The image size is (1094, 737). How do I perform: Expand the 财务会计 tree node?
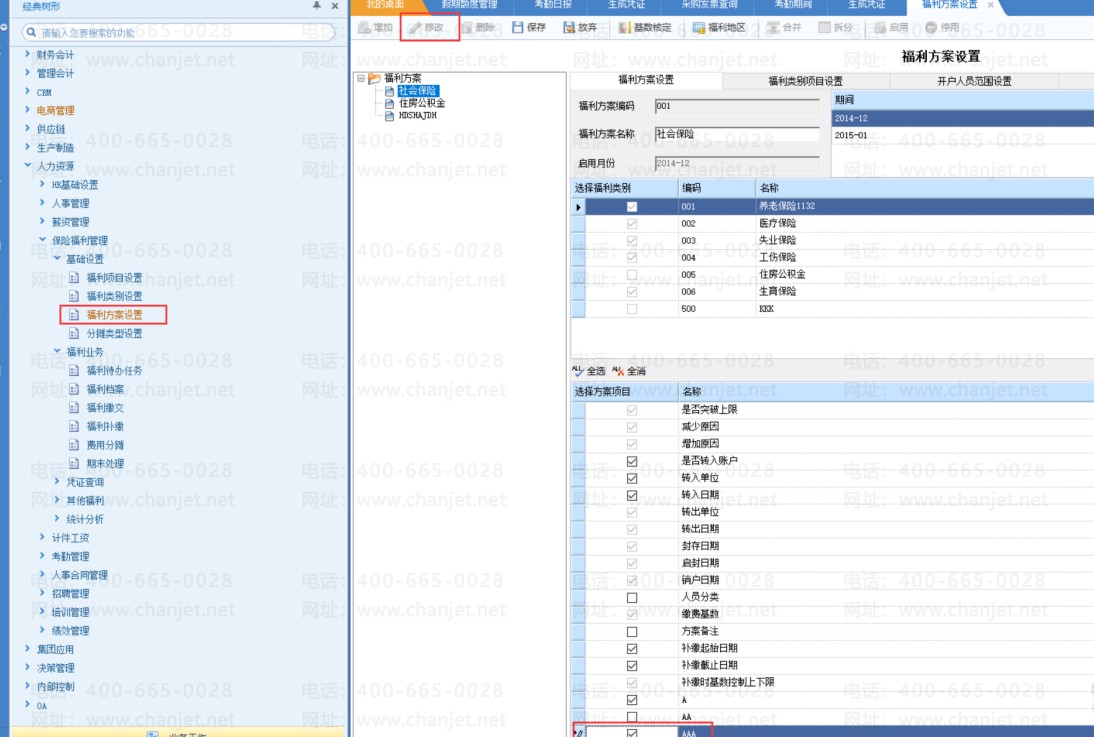[27, 54]
